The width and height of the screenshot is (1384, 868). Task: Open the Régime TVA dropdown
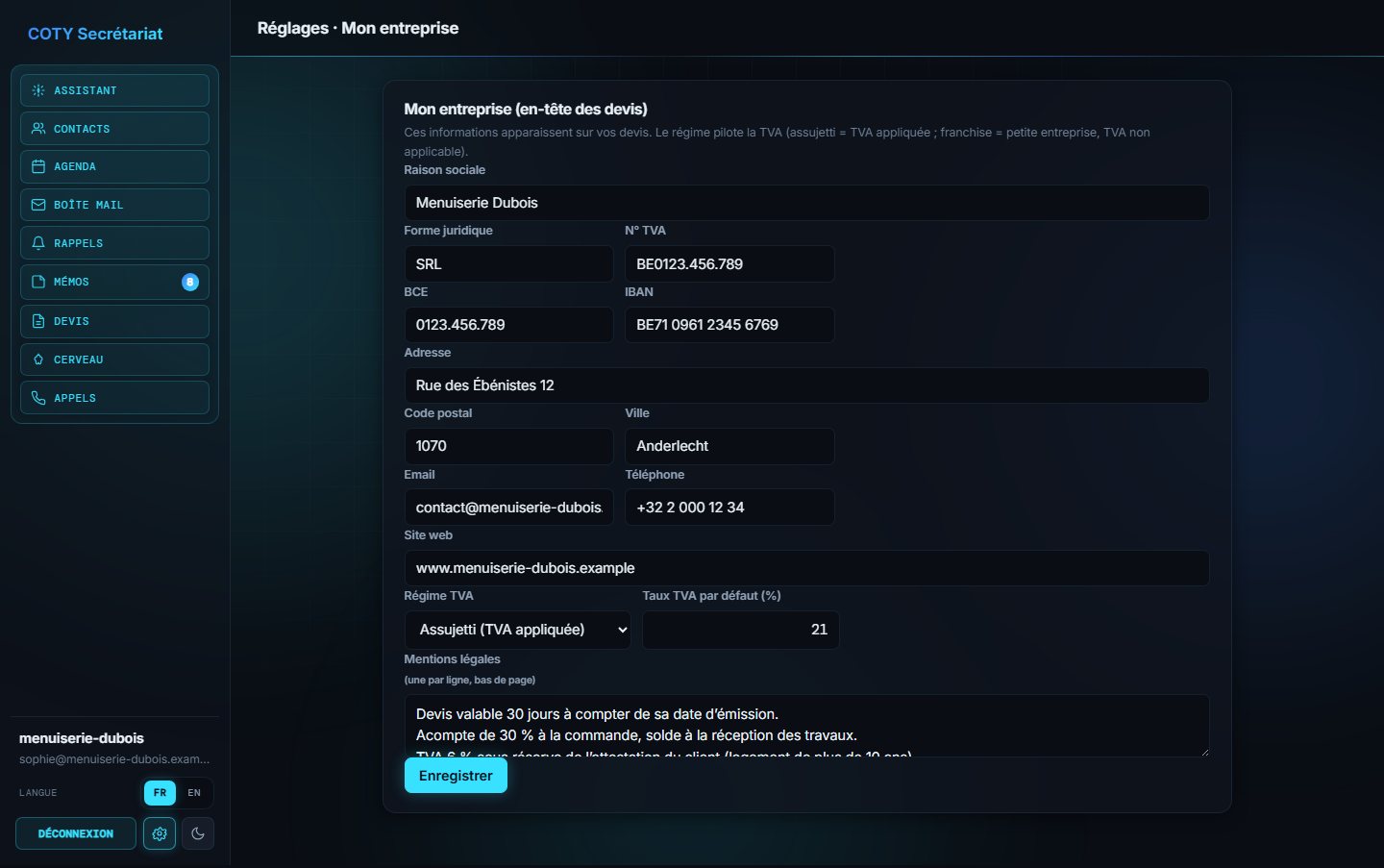(517, 630)
